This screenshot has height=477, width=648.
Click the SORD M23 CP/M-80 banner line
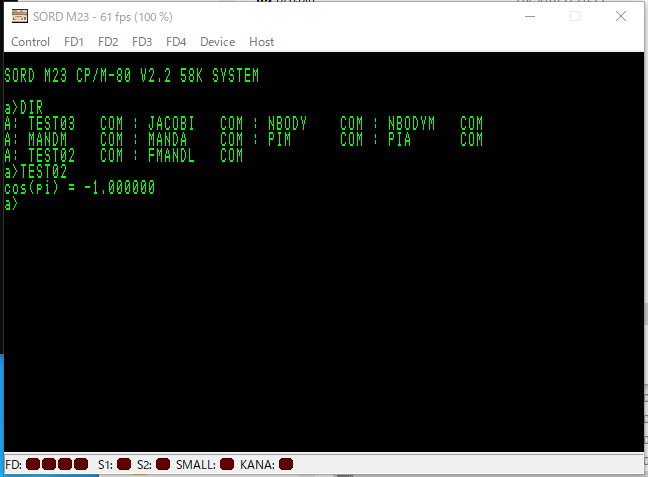(131, 76)
